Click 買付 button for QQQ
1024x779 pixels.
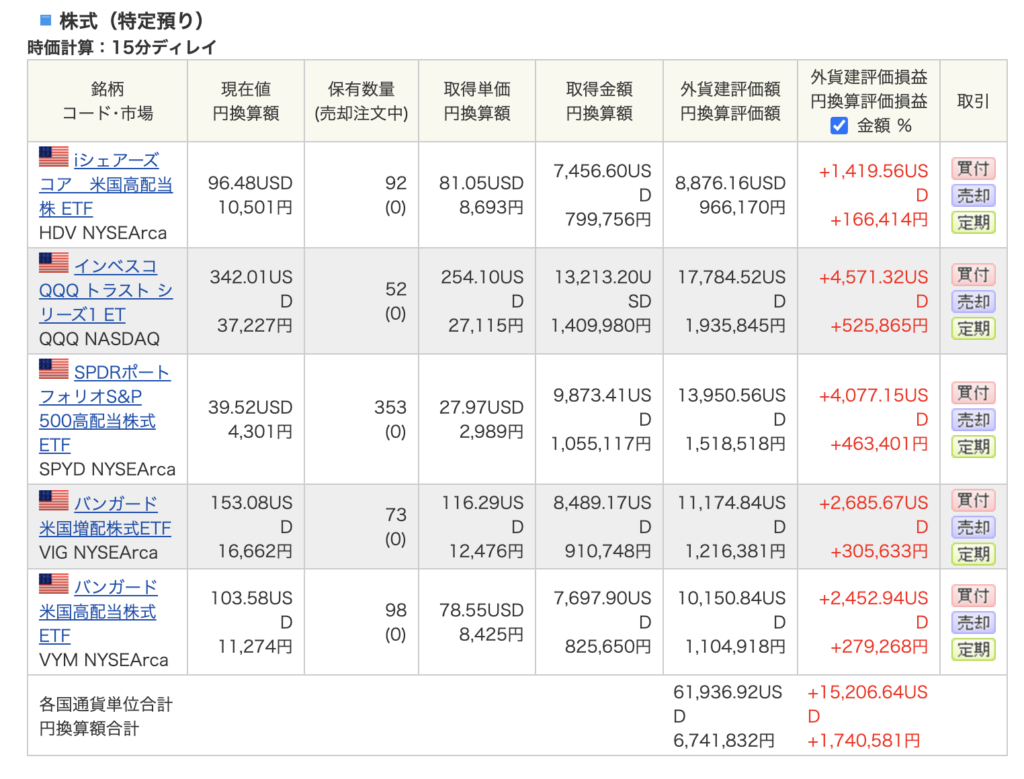click(973, 275)
